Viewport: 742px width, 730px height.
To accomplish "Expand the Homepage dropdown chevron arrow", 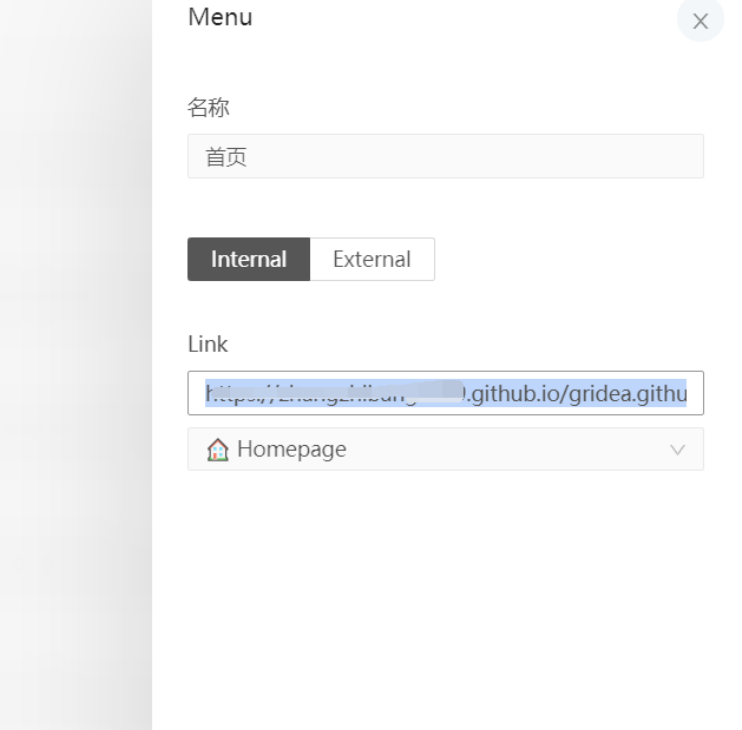I will point(677,450).
